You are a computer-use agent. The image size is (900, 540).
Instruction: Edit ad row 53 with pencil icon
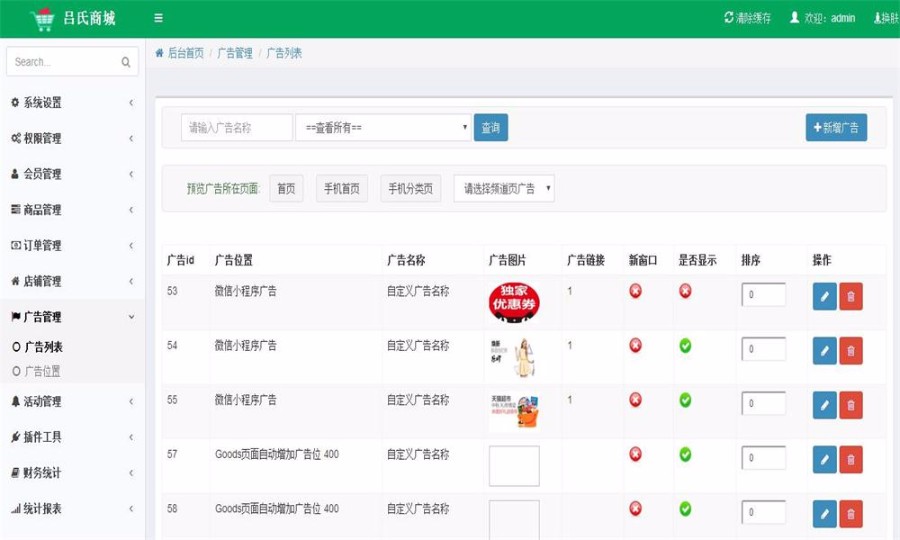(x=824, y=296)
